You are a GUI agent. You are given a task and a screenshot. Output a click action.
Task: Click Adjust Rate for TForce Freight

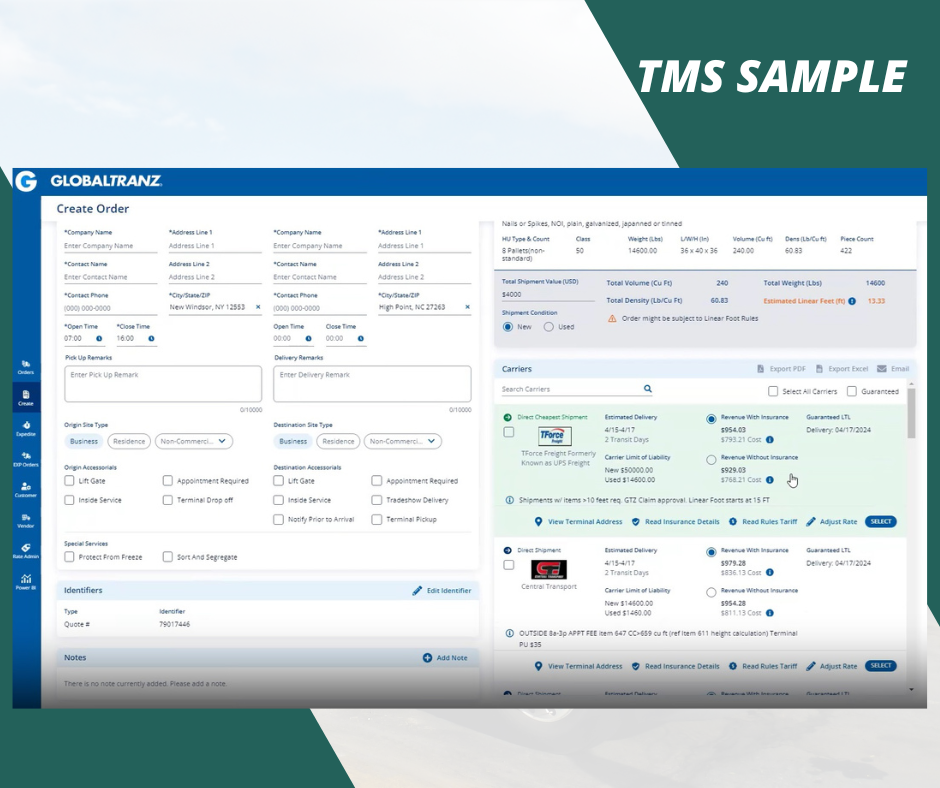831,522
